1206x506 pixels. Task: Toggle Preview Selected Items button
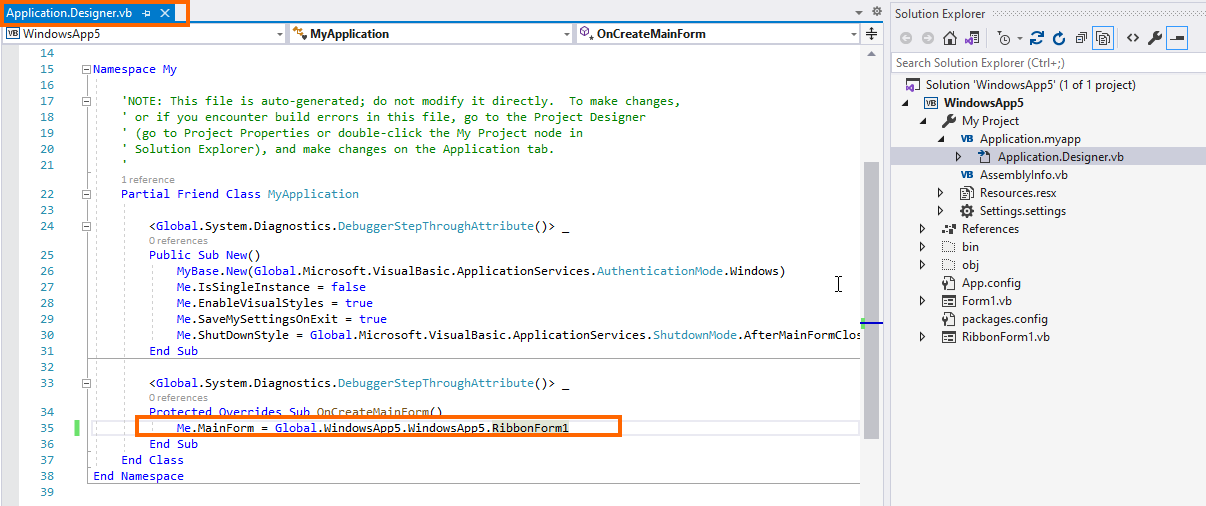(x=1177, y=38)
